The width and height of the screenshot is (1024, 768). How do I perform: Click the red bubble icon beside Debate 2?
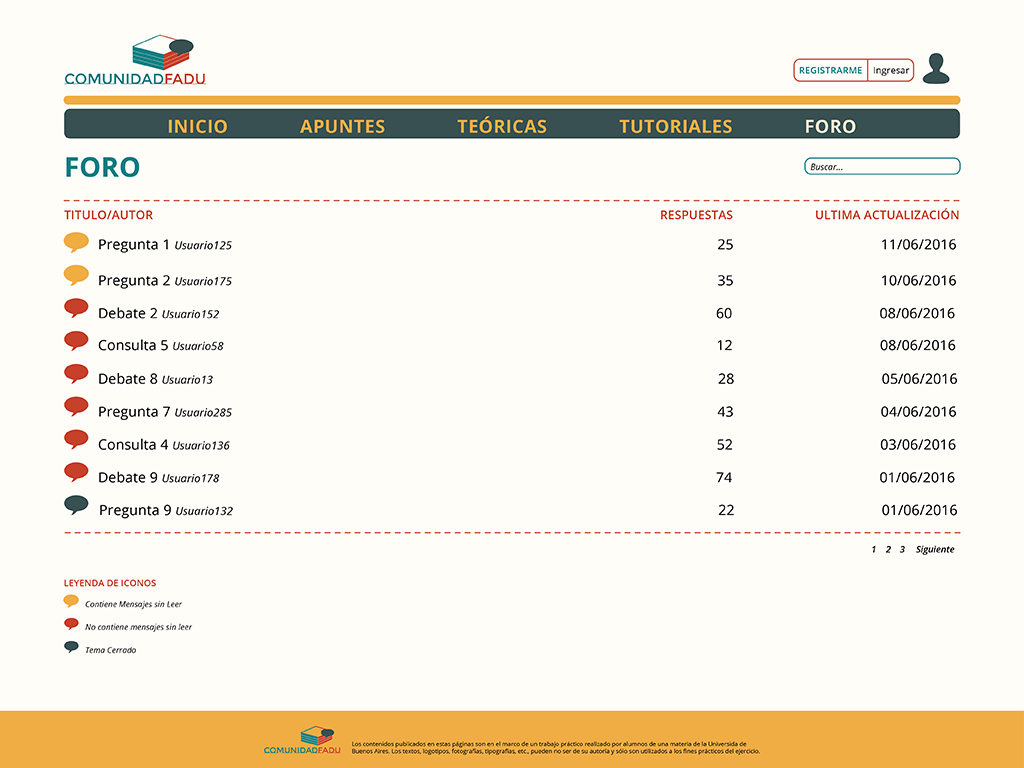click(x=76, y=308)
